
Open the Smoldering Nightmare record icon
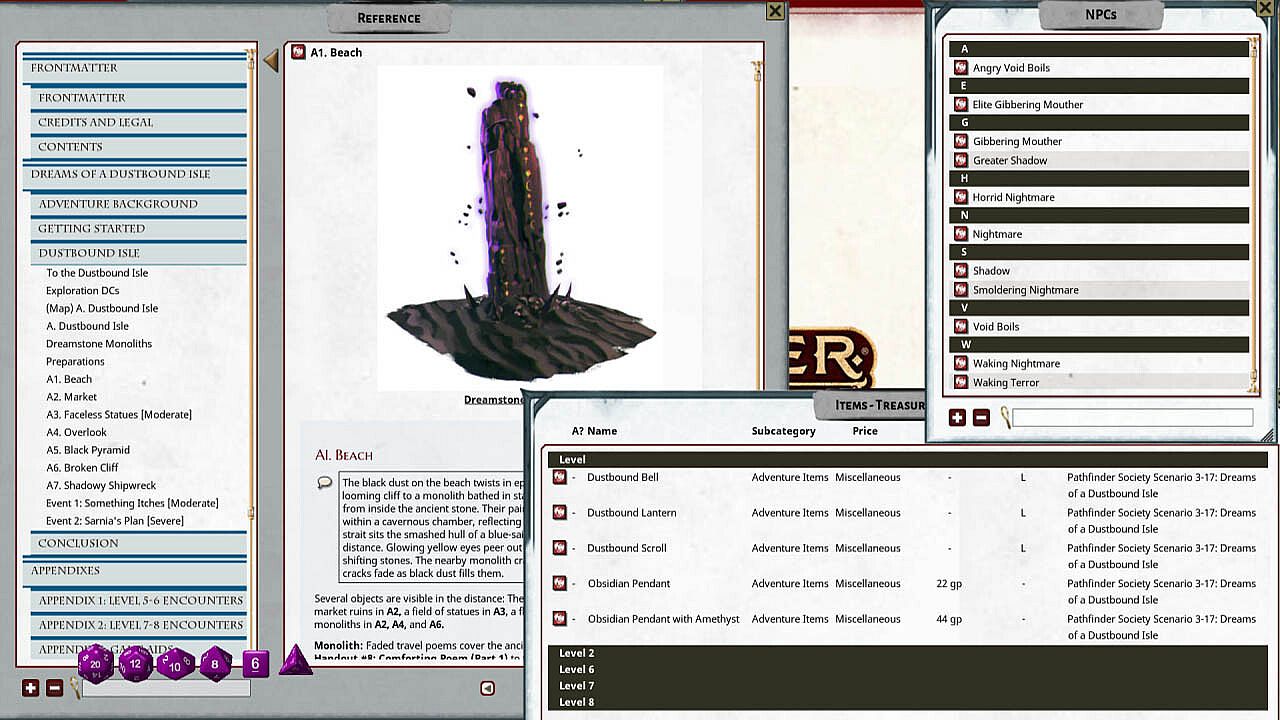(x=960, y=290)
